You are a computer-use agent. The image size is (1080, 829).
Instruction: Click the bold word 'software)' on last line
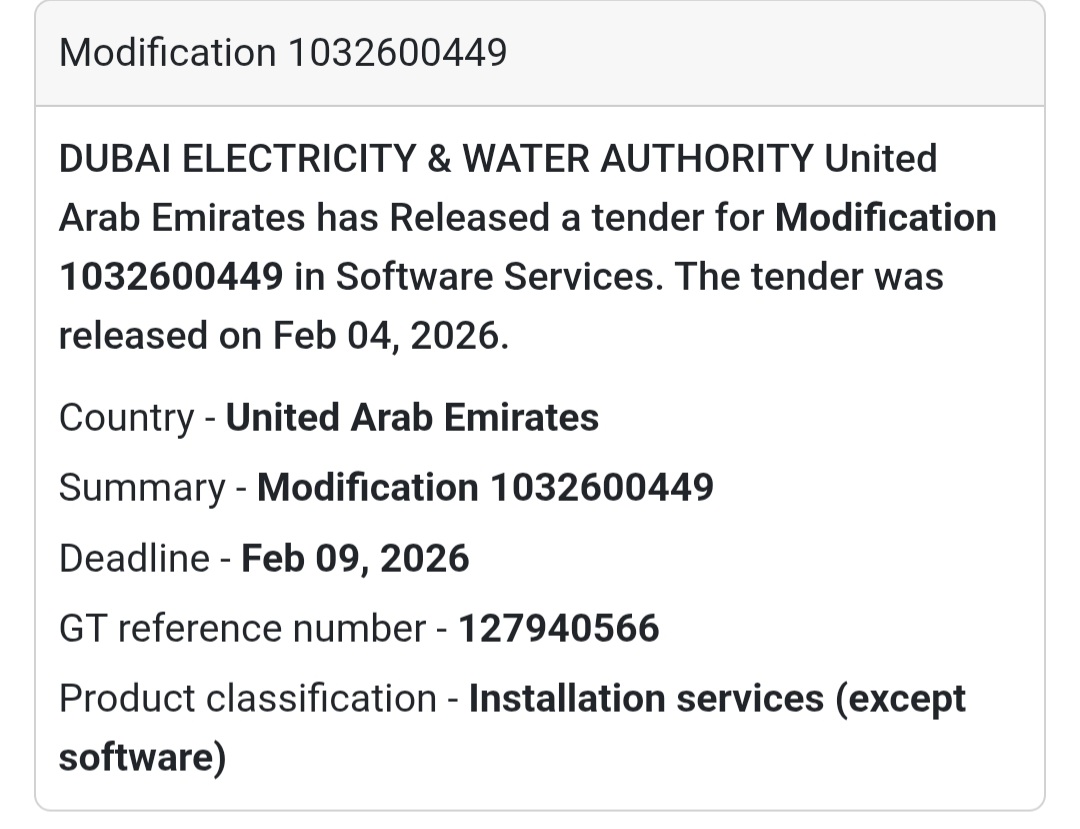[142, 757]
